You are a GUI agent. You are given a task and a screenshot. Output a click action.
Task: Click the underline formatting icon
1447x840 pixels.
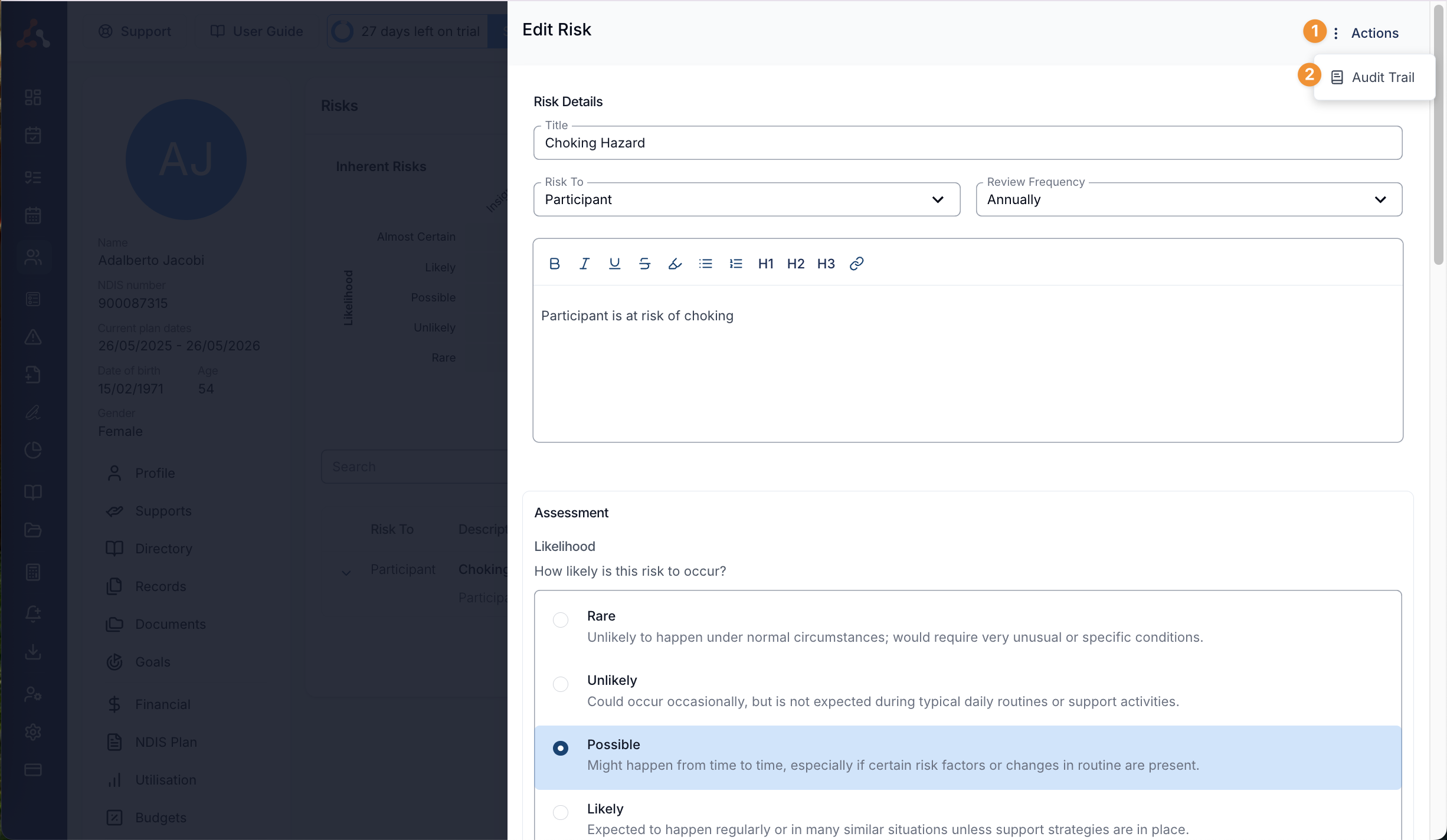coord(614,264)
